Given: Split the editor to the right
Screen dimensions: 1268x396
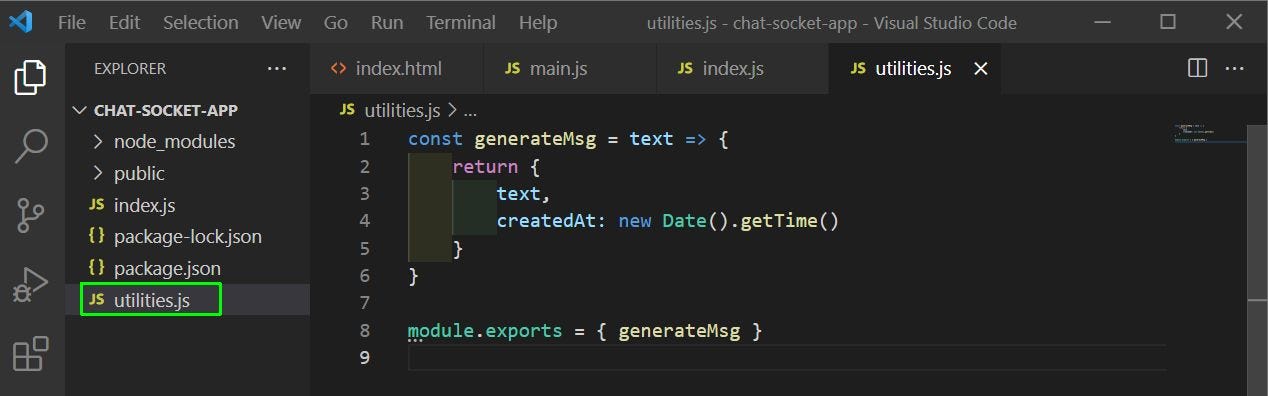Looking at the screenshot, I should coord(1197,68).
